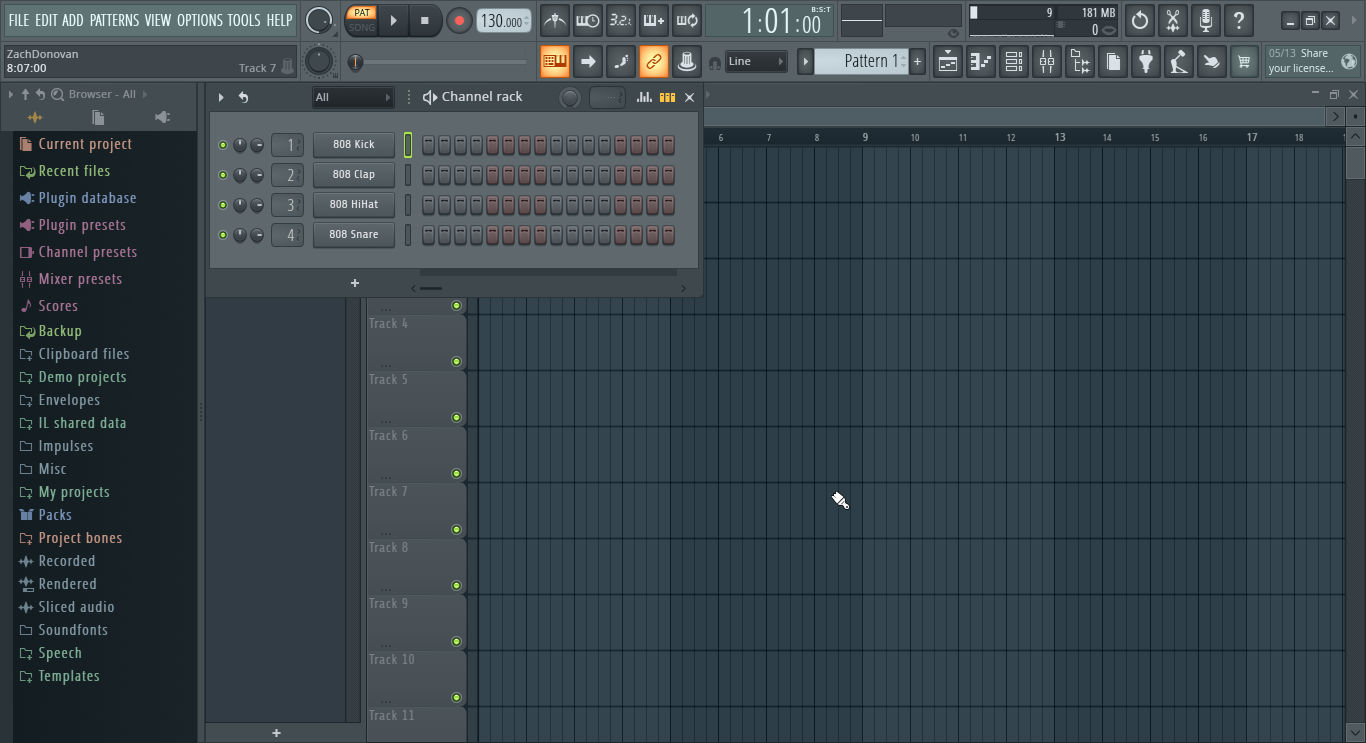Click the song position slider
Viewport: 1366px width, 743px height.
[439, 62]
